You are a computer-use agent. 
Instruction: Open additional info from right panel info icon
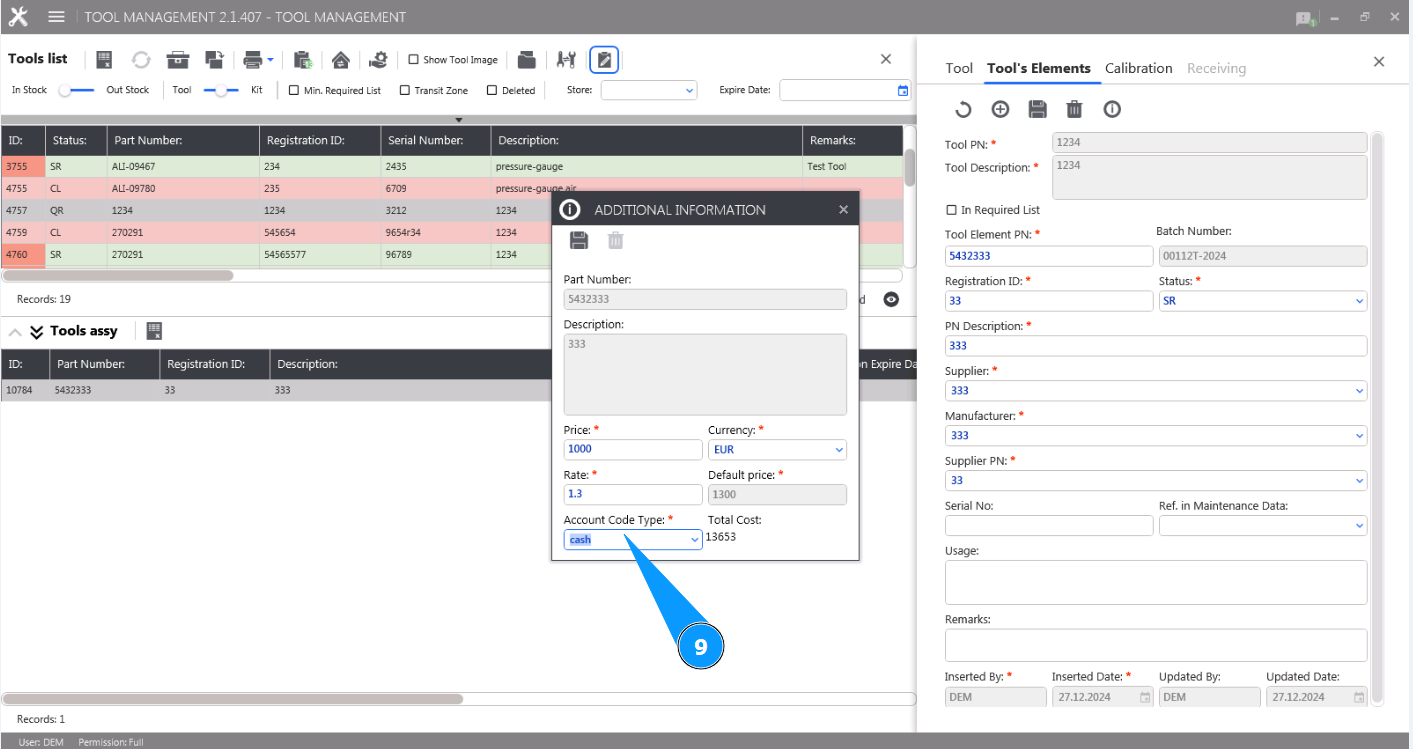click(x=1111, y=110)
